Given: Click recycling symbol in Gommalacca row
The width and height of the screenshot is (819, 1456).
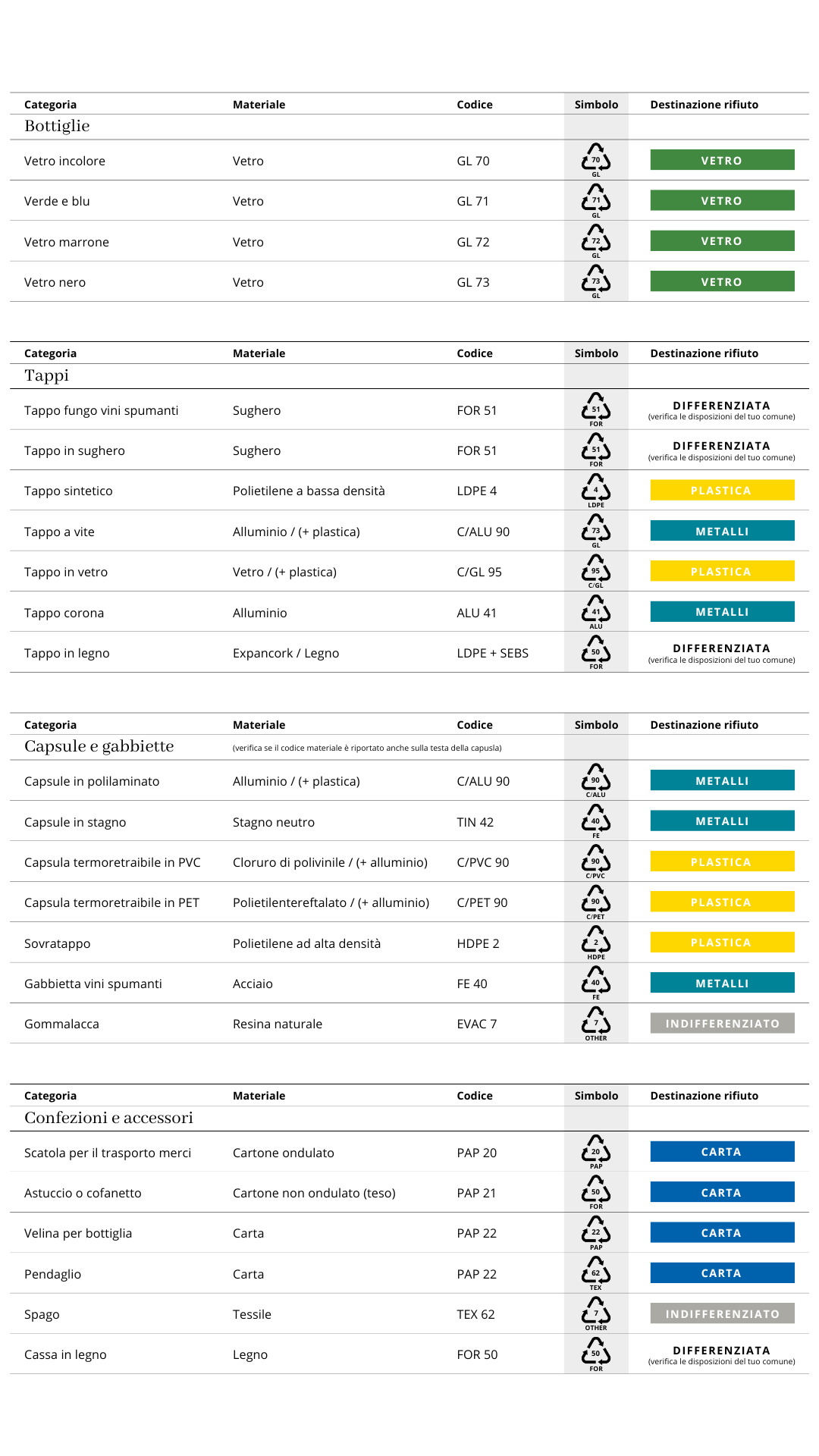Looking at the screenshot, I should point(596,1023).
